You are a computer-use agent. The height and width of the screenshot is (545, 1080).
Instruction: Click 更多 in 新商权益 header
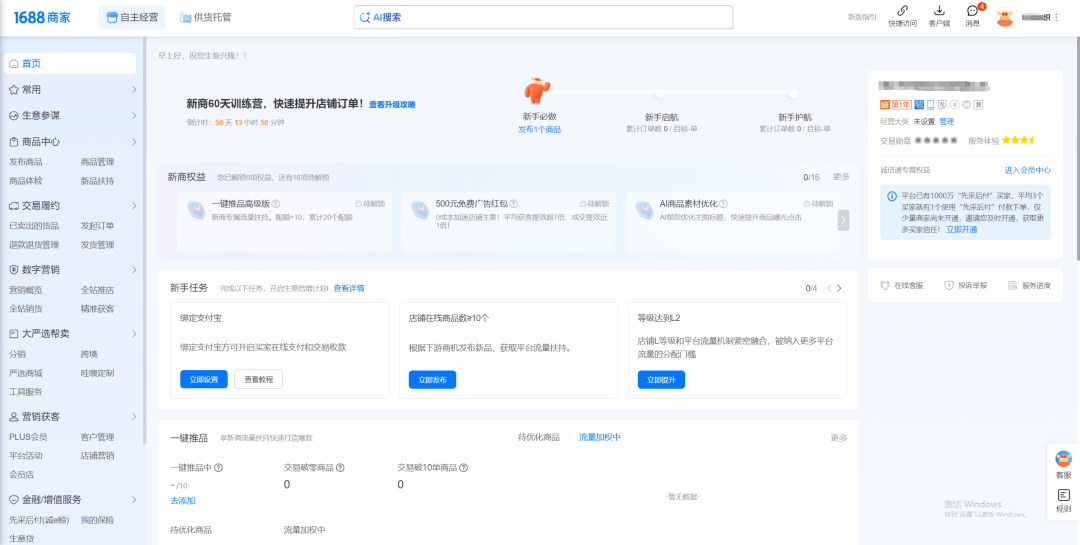coord(841,177)
